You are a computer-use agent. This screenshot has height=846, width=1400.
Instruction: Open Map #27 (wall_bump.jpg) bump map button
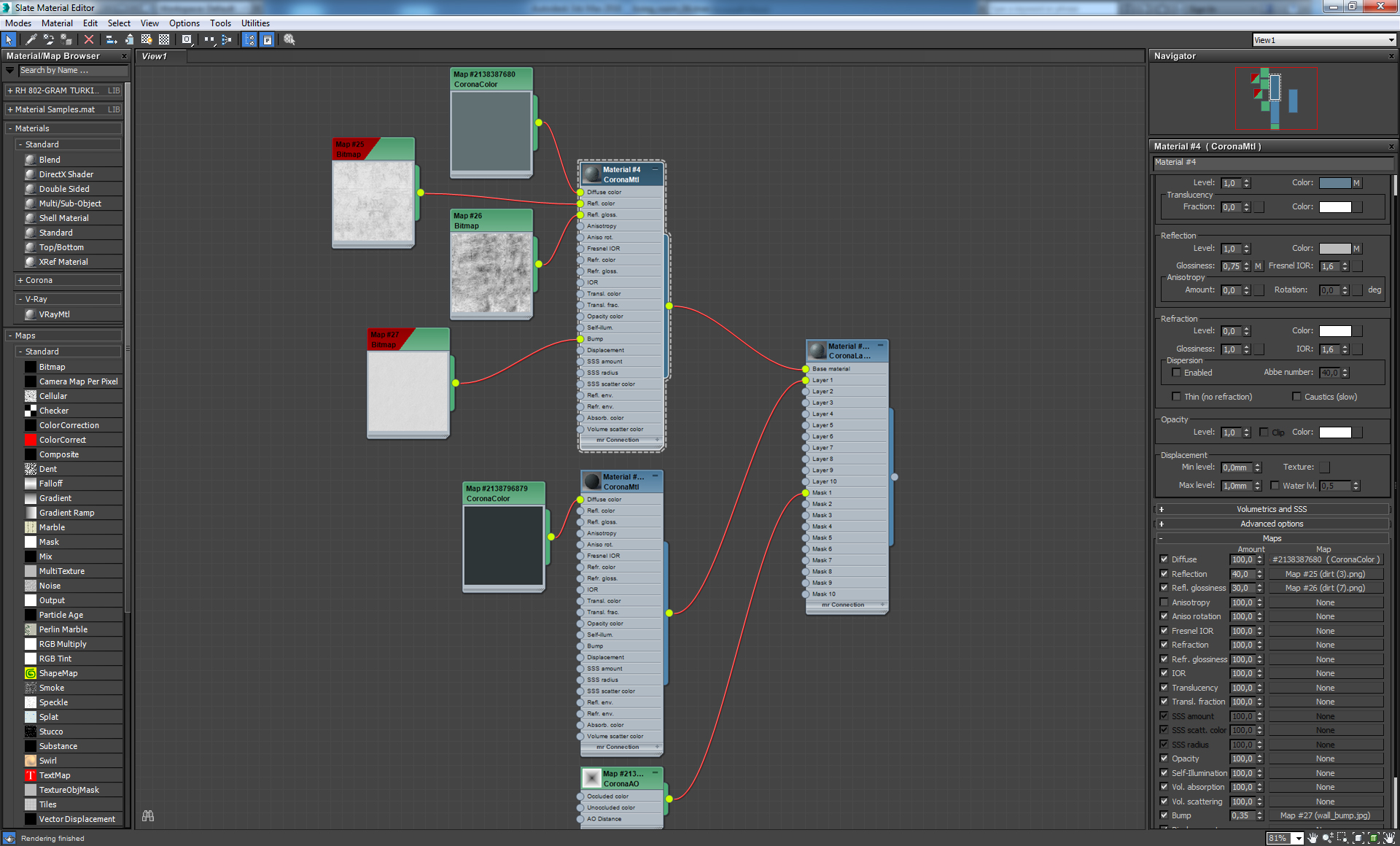tap(1326, 815)
